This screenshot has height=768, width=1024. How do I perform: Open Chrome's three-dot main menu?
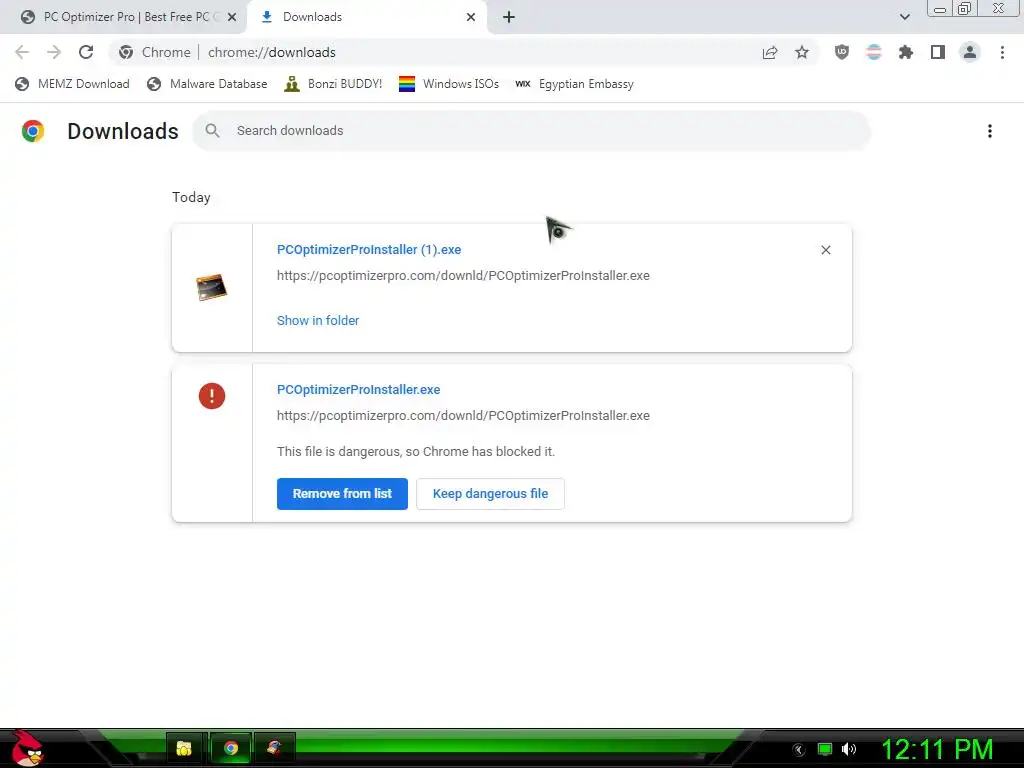(1002, 52)
